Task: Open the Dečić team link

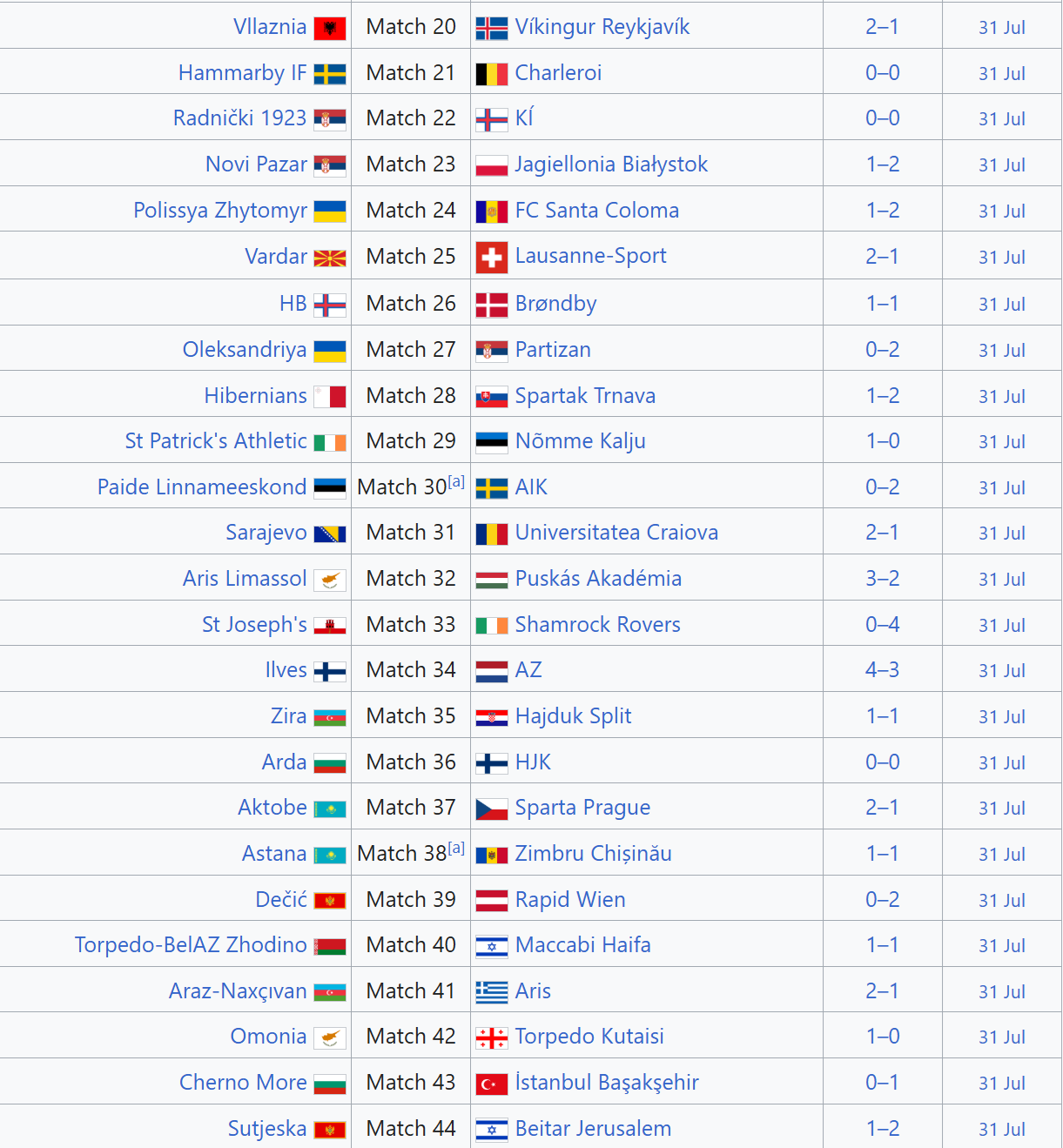Action: coord(281,899)
